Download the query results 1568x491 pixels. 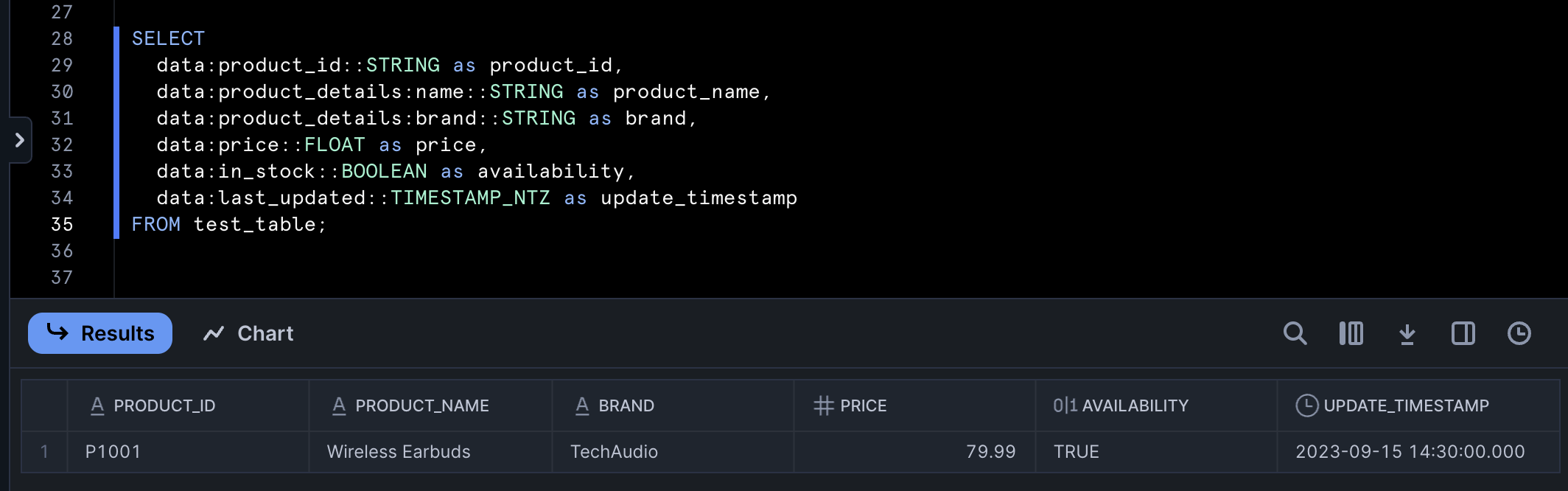(1407, 334)
